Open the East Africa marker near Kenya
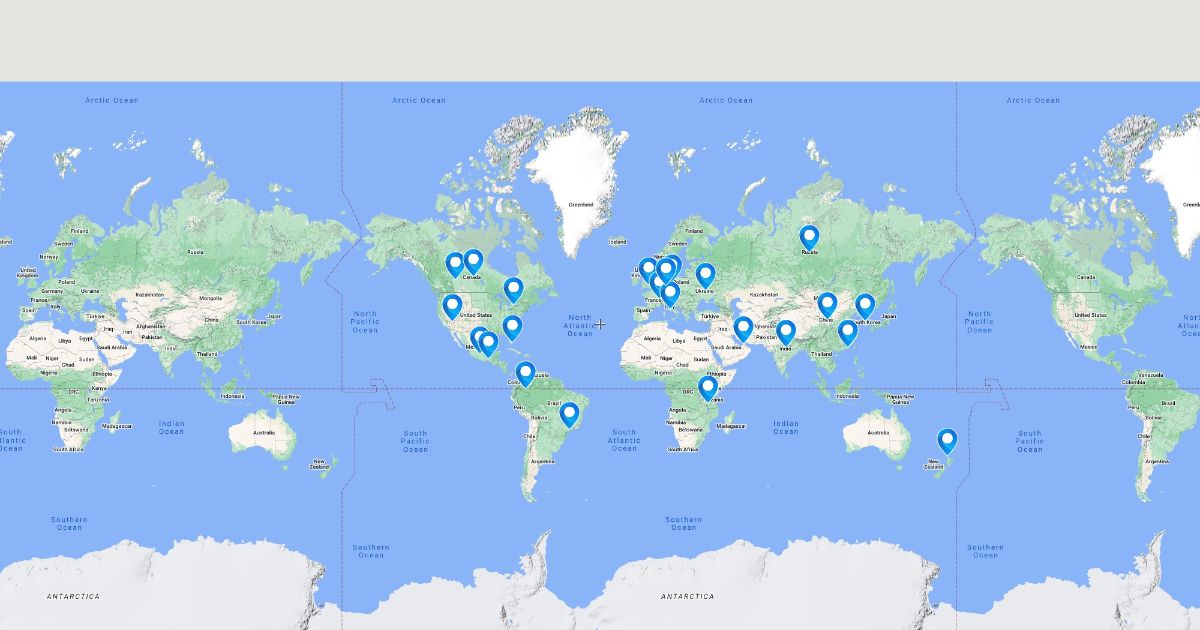1200x630 pixels. click(708, 388)
